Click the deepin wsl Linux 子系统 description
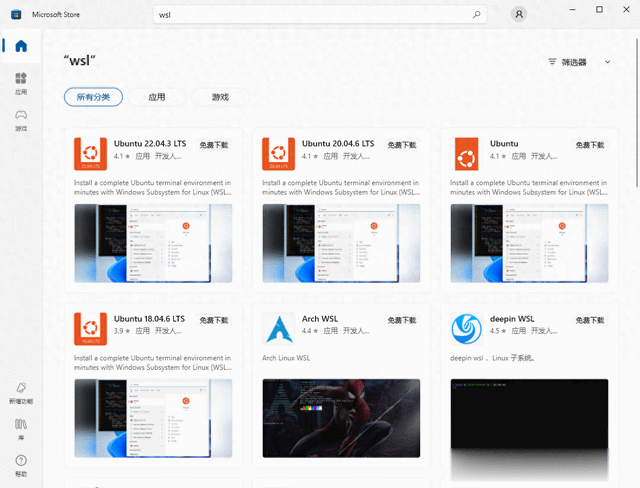 [493, 358]
